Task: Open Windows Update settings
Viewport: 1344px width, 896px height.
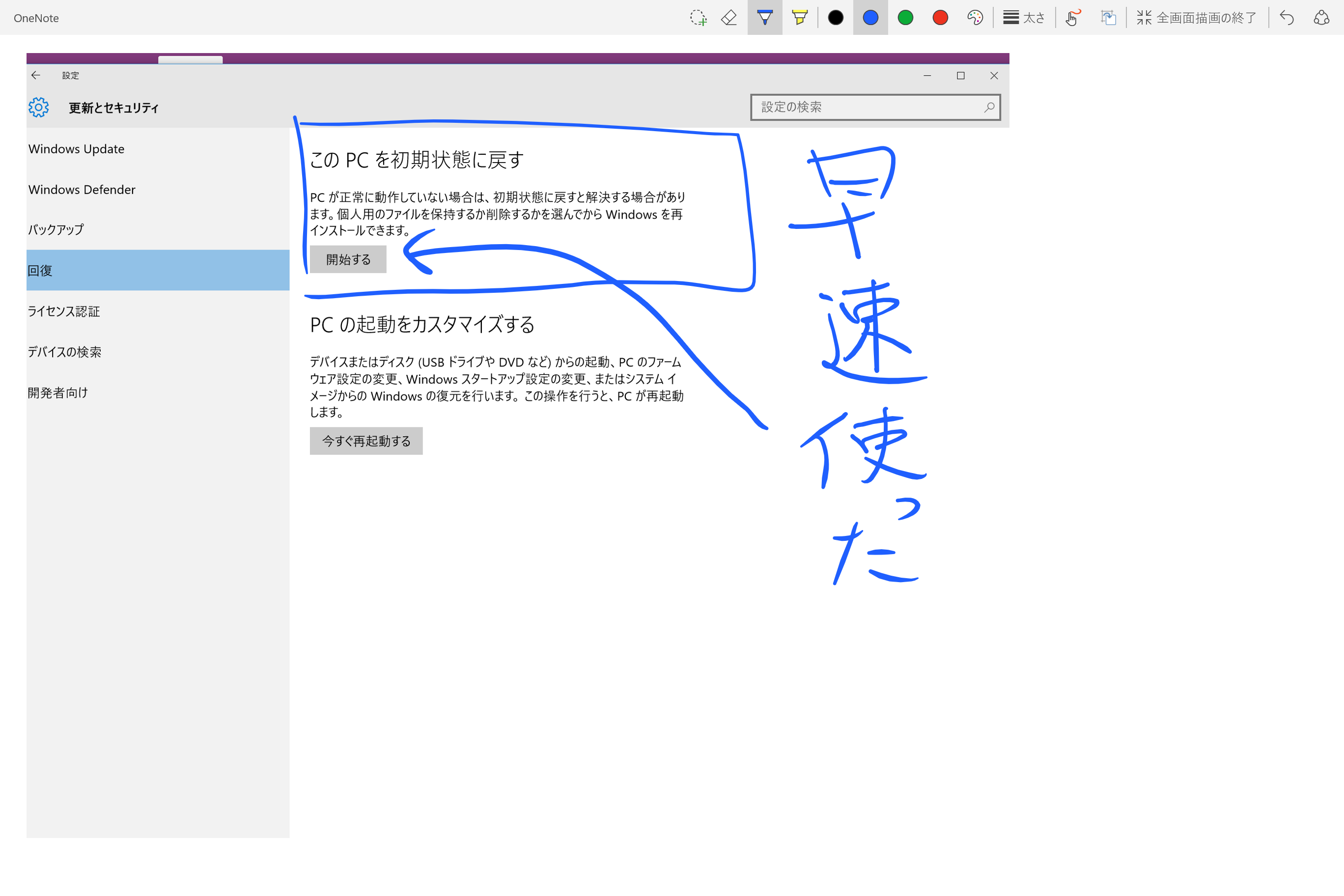Action: point(158,148)
